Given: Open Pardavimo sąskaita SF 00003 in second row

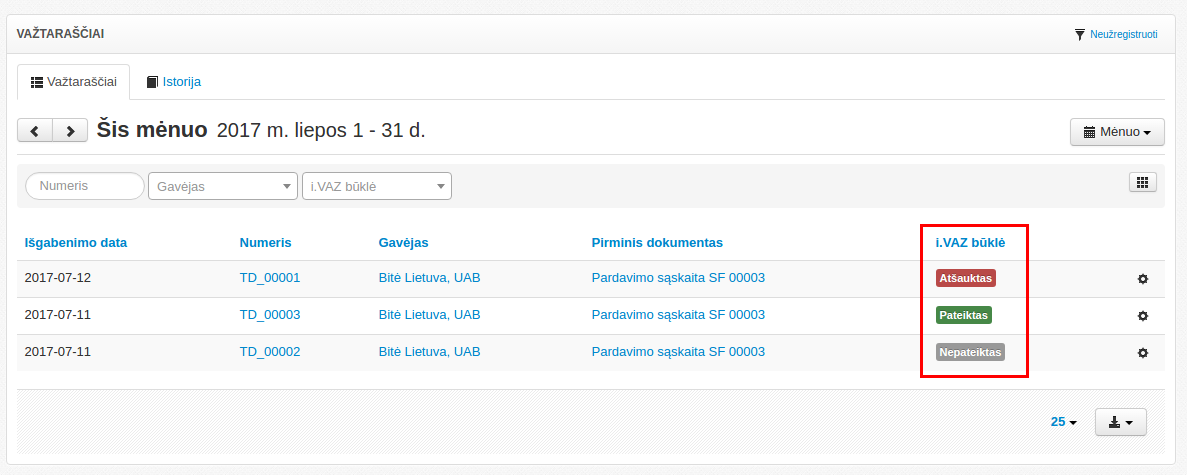Looking at the screenshot, I should (x=678, y=315).
